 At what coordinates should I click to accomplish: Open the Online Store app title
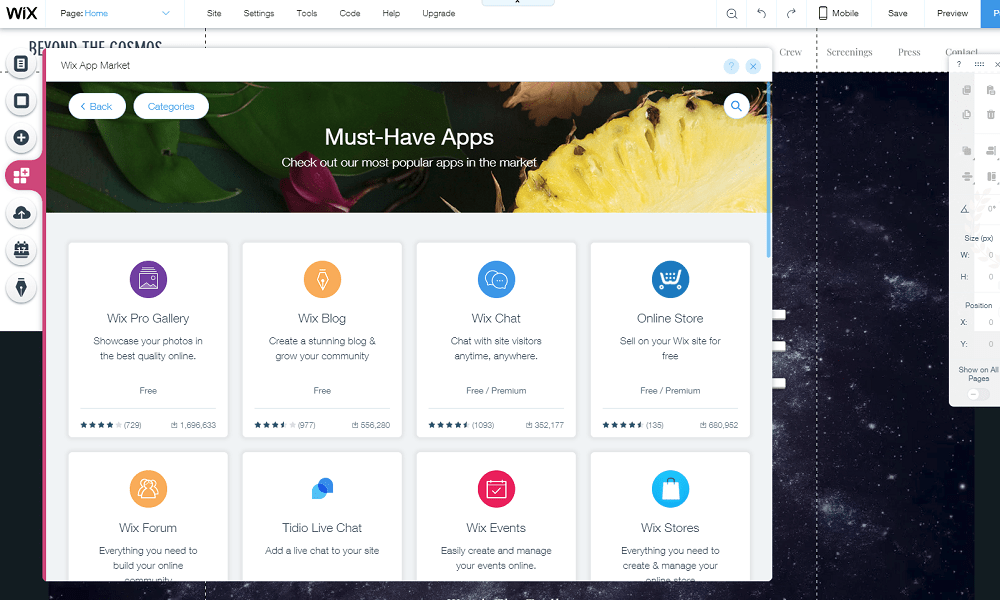click(x=670, y=318)
